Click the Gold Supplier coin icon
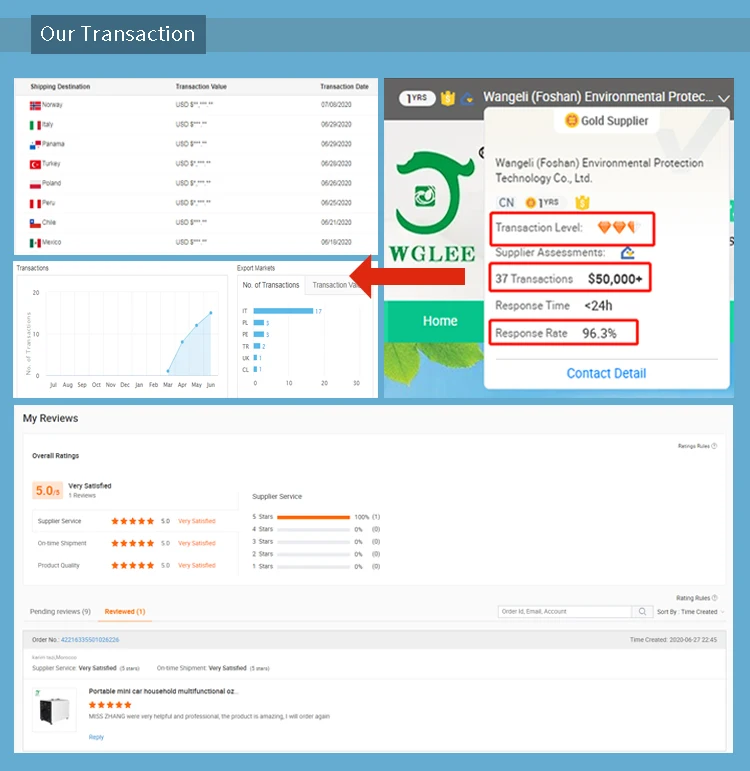This screenshot has width=750, height=771. tap(571, 120)
